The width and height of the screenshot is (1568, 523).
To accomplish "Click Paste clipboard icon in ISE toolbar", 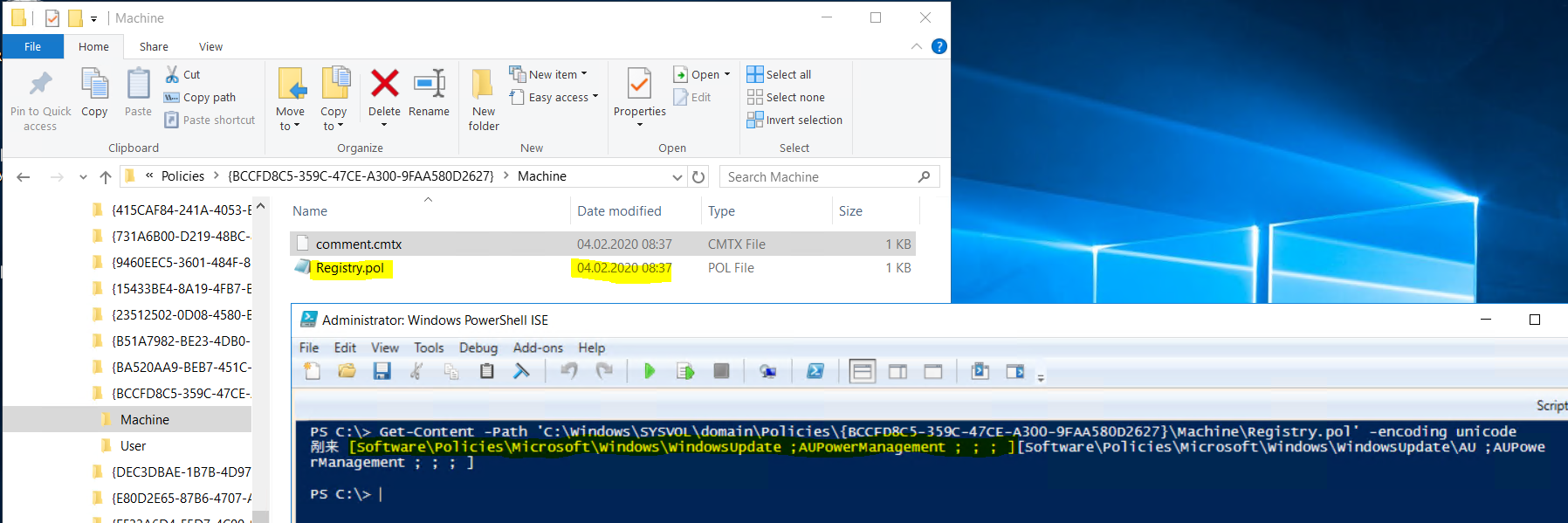I will (486, 371).
